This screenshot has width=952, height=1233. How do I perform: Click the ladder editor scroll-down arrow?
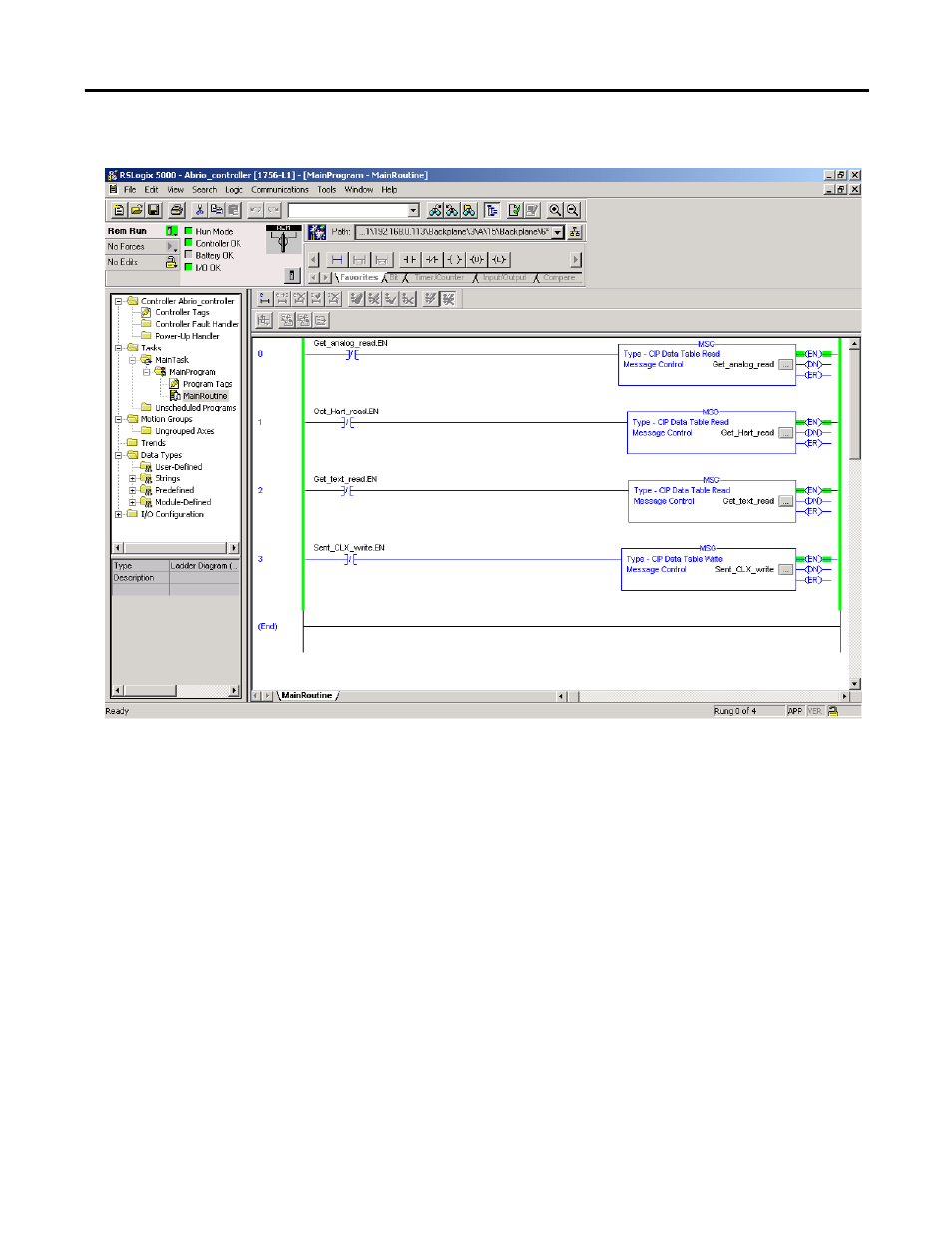[855, 684]
